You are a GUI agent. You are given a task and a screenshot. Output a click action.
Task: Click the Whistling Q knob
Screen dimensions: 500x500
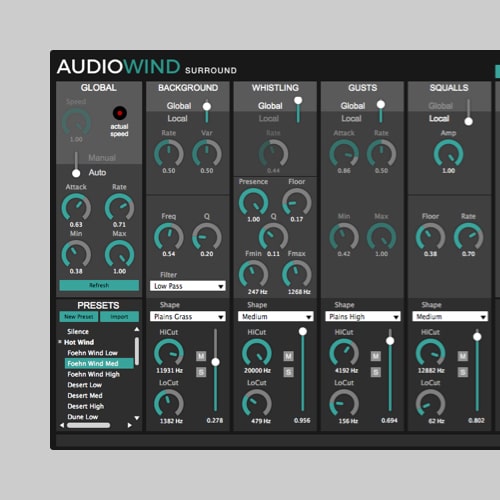click(273, 237)
